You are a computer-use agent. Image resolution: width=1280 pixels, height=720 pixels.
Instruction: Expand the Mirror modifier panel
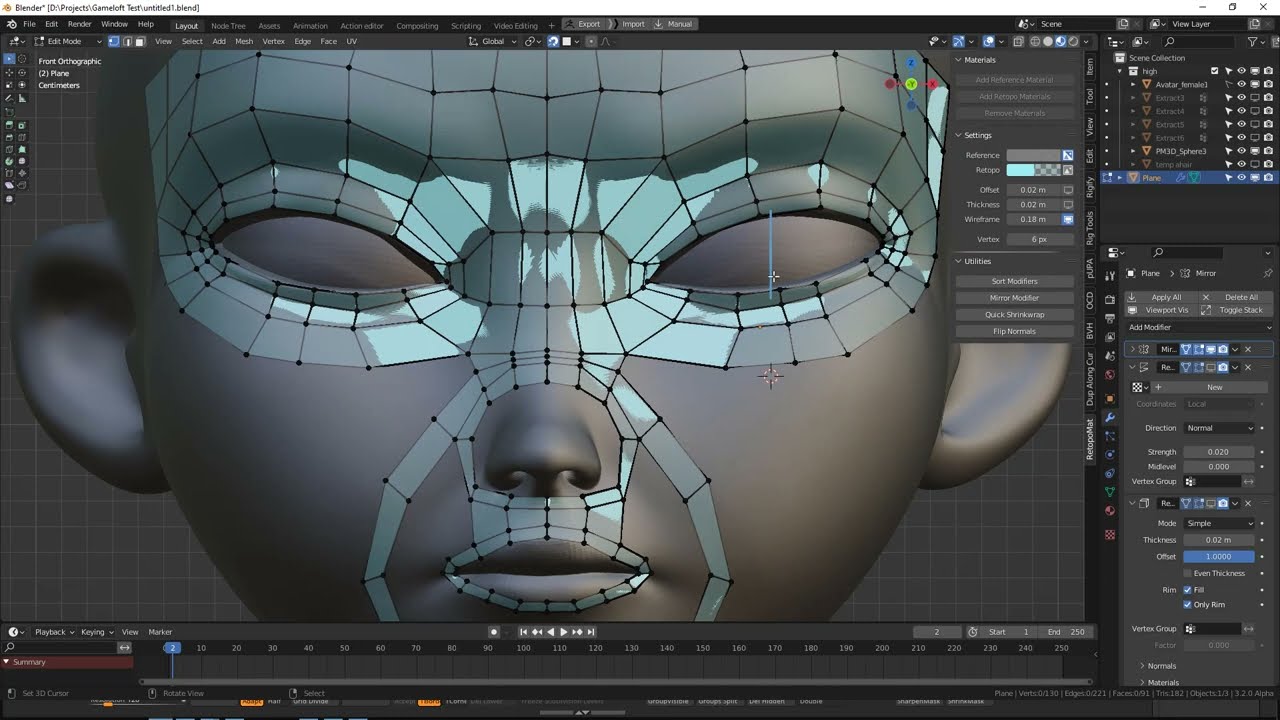1133,349
